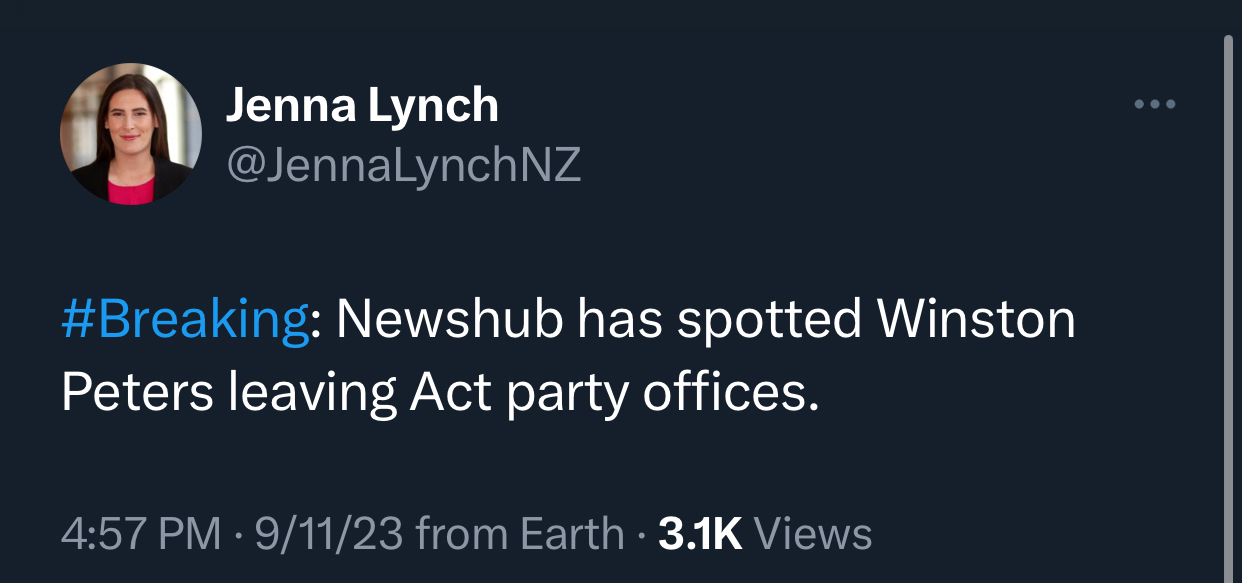Click the 3.1K view count number
The width and height of the screenshot is (1242, 583).
tap(700, 534)
